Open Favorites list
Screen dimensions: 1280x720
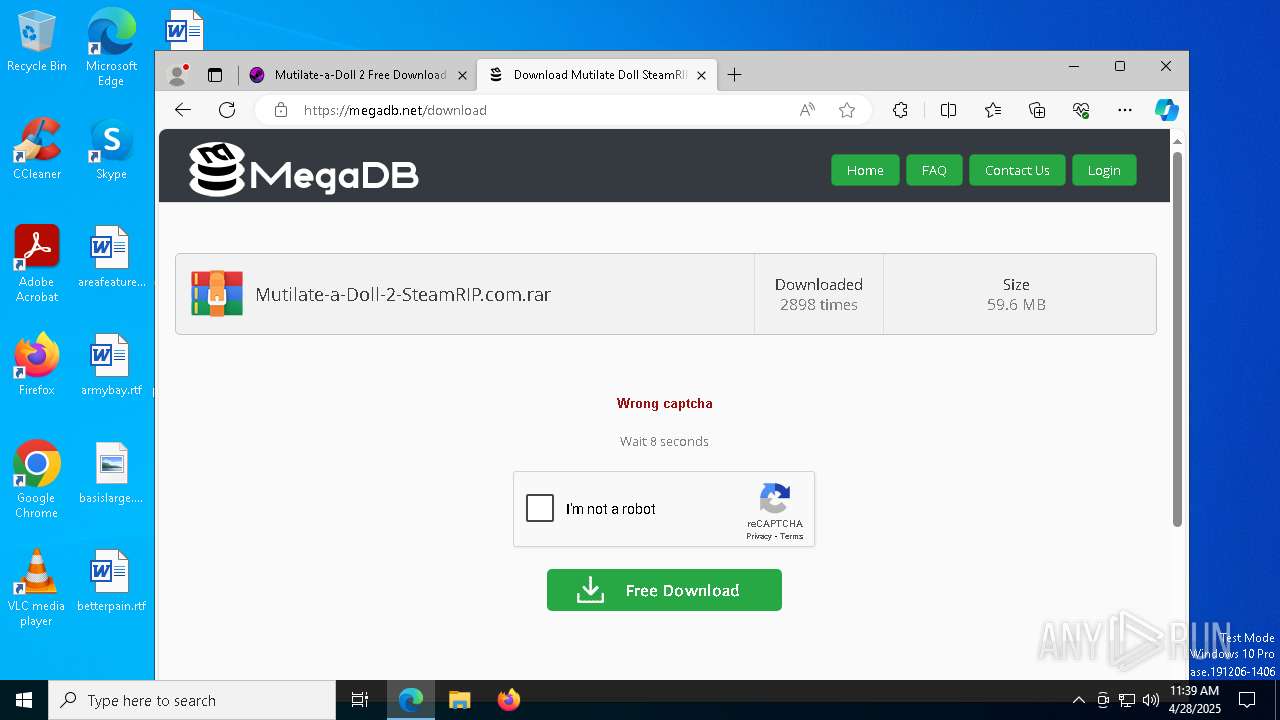(x=992, y=110)
